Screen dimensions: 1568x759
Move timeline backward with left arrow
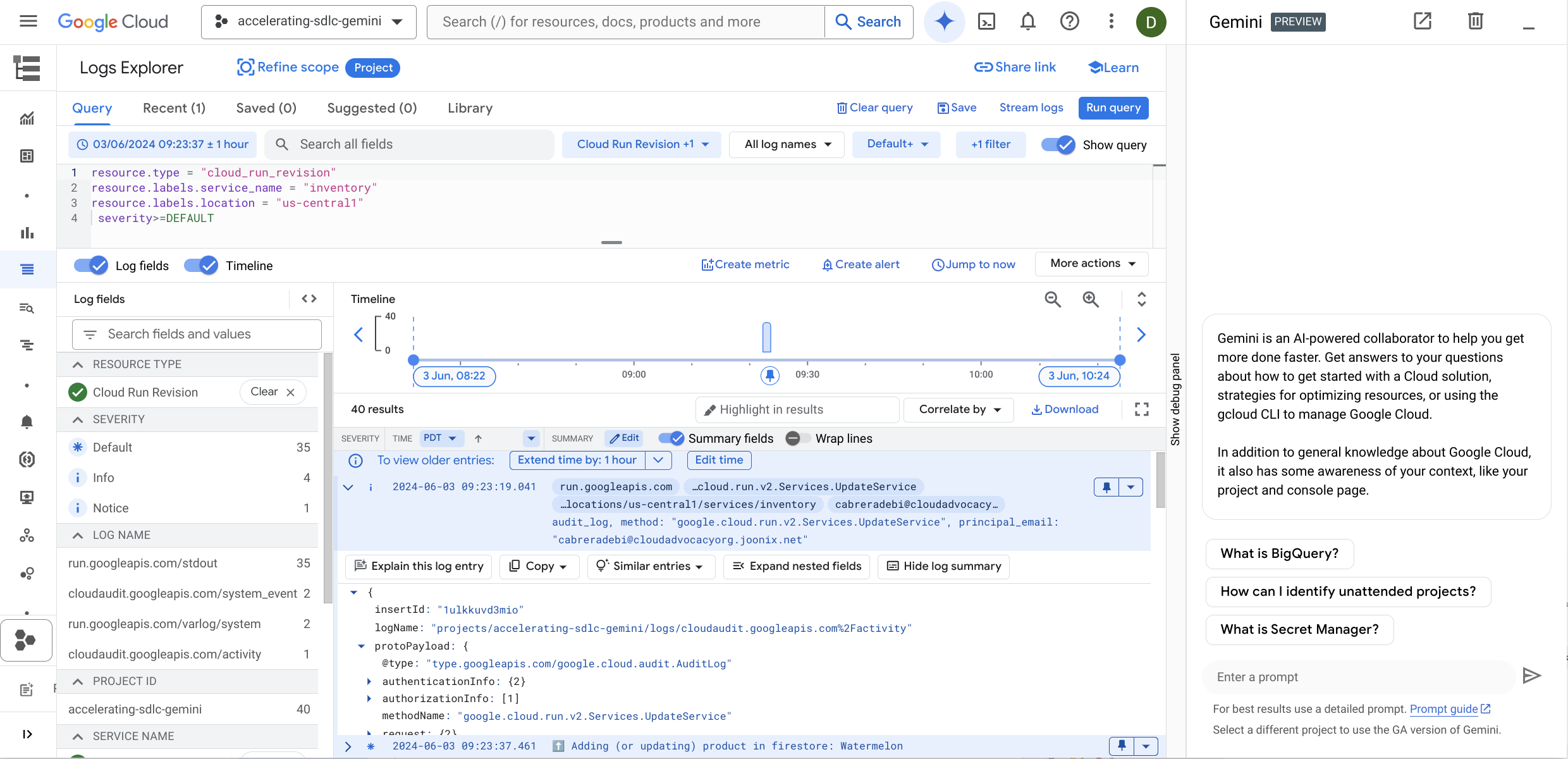point(358,335)
